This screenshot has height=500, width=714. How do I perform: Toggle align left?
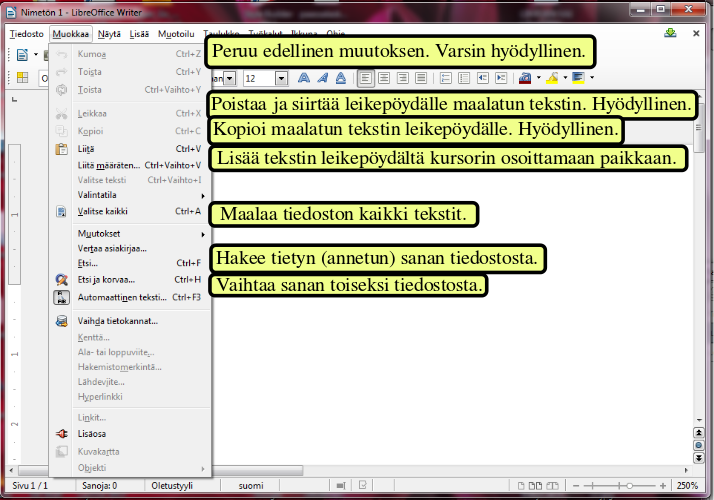point(365,78)
